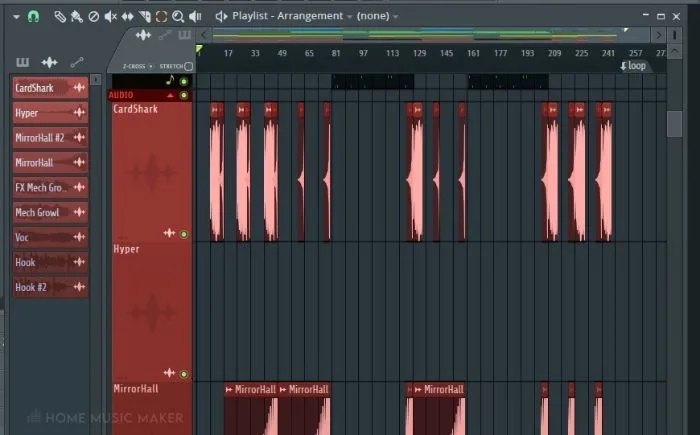Screen dimensions: 700x435
Task: Select the Draw pencil tool
Action: click(x=60, y=17)
